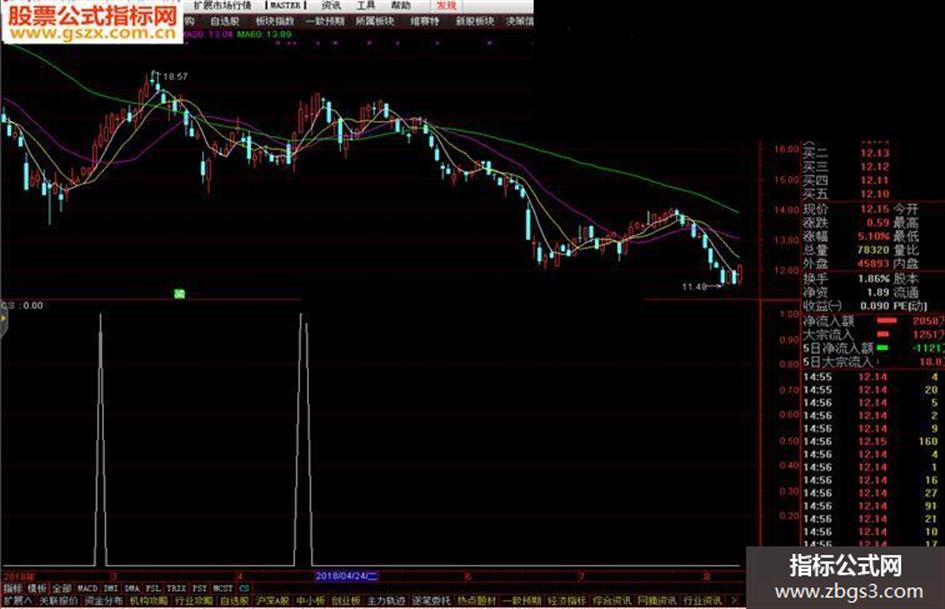This screenshot has height=609, width=945.
Task: Open the 工具 menu
Action: [365, 5]
